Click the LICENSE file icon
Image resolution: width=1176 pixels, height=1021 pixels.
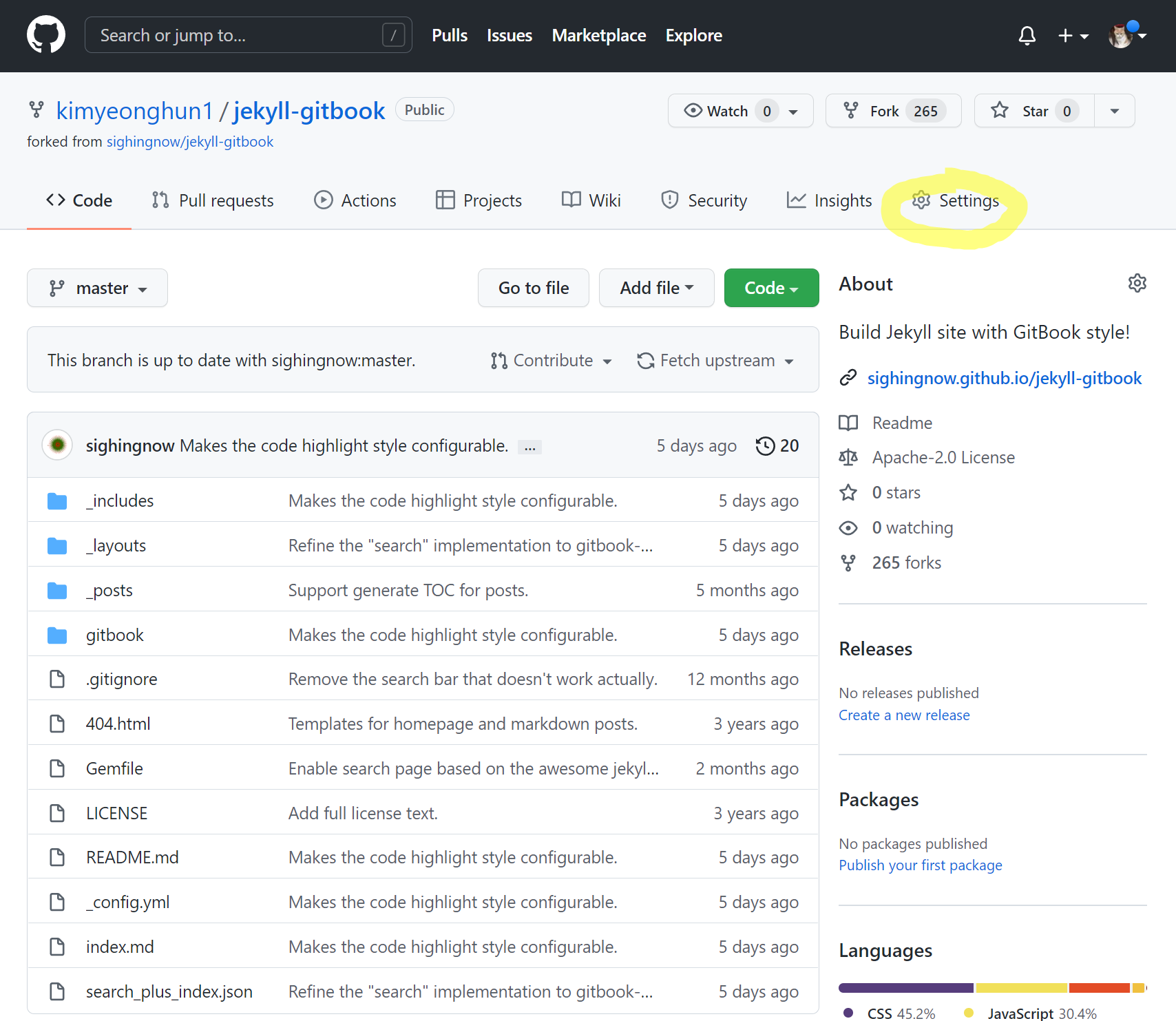tap(57, 813)
